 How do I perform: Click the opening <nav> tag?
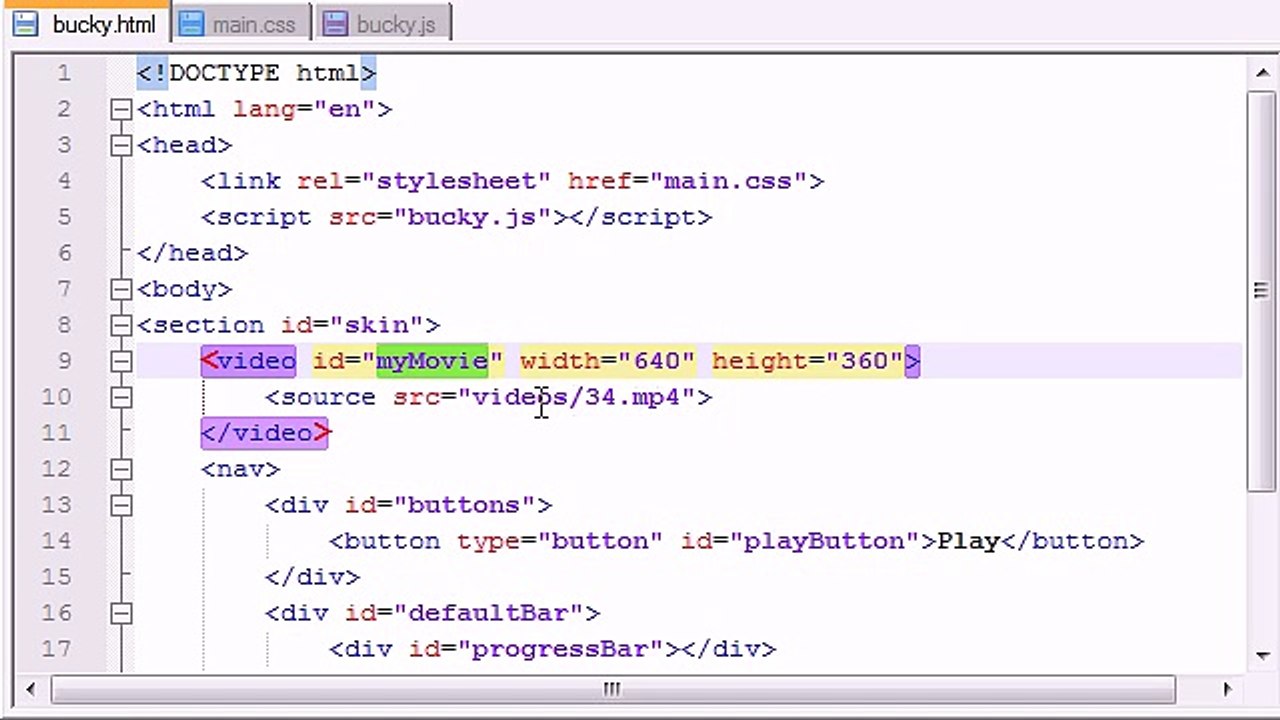click(240, 469)
